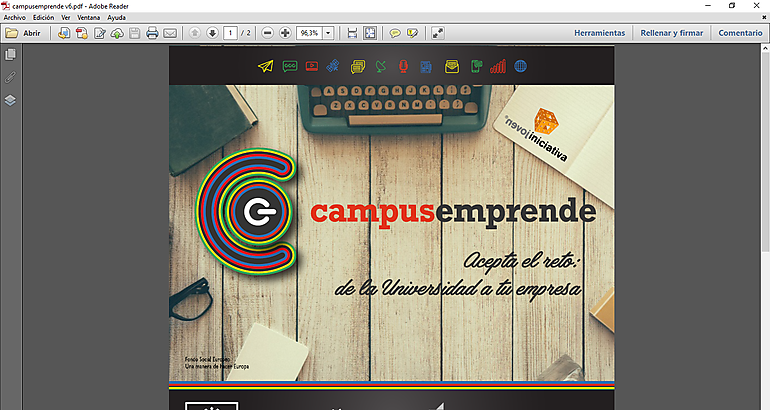Zoom in with the plus button
The image size is (770, 410).
(x=285, y=33)
